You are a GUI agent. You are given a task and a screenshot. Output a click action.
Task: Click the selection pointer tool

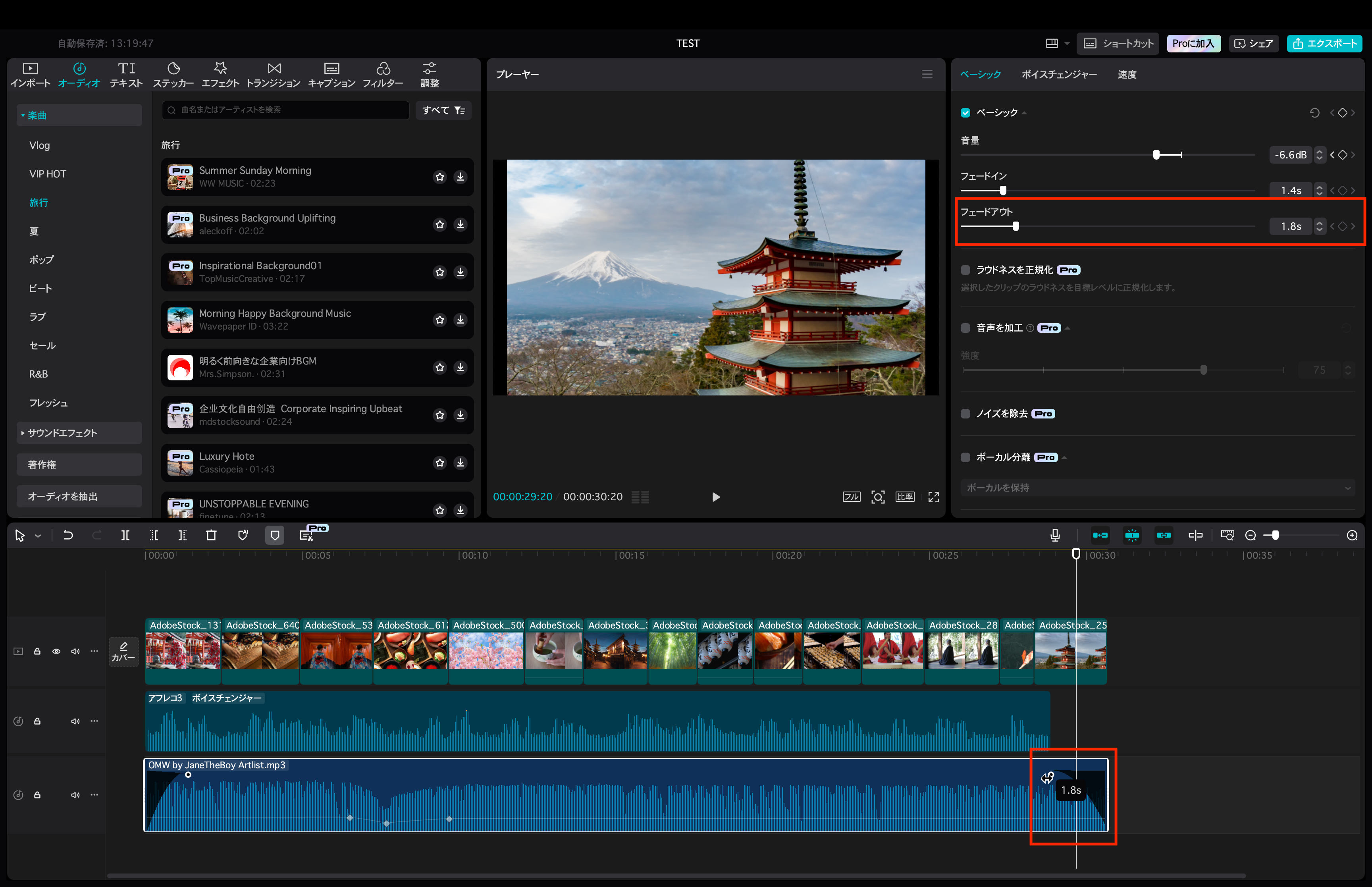click(19, 535)
